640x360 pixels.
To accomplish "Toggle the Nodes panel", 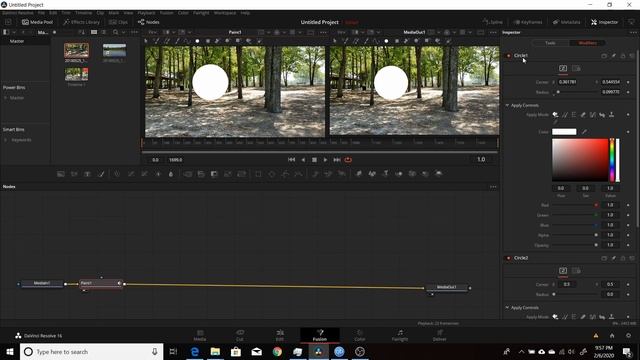I will [x=149, y=22].
